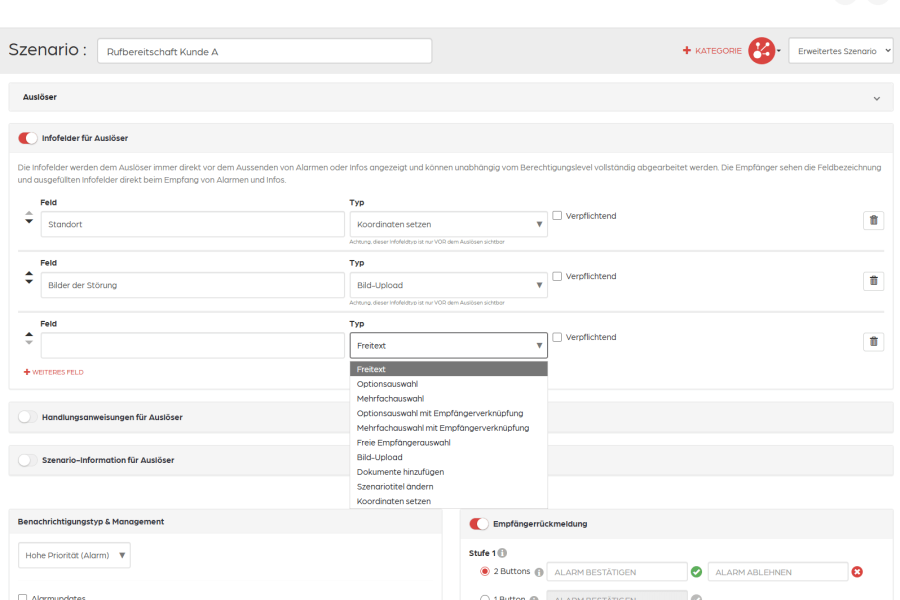
Task: Move the Standort field down with arrow
Action: coord(29,222)
